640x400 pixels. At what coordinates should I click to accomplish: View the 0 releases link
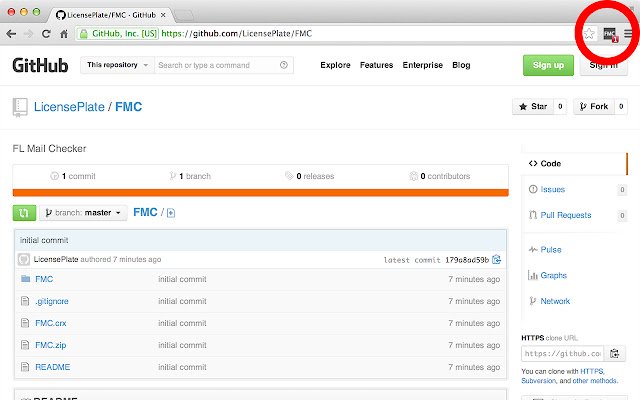(310, 176)
